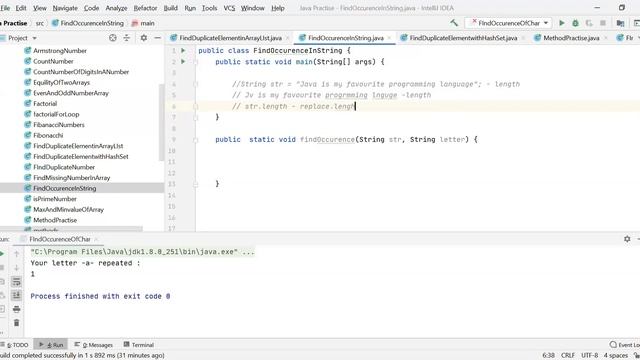
Task: Open the Run menu
Action: point(190,8)
